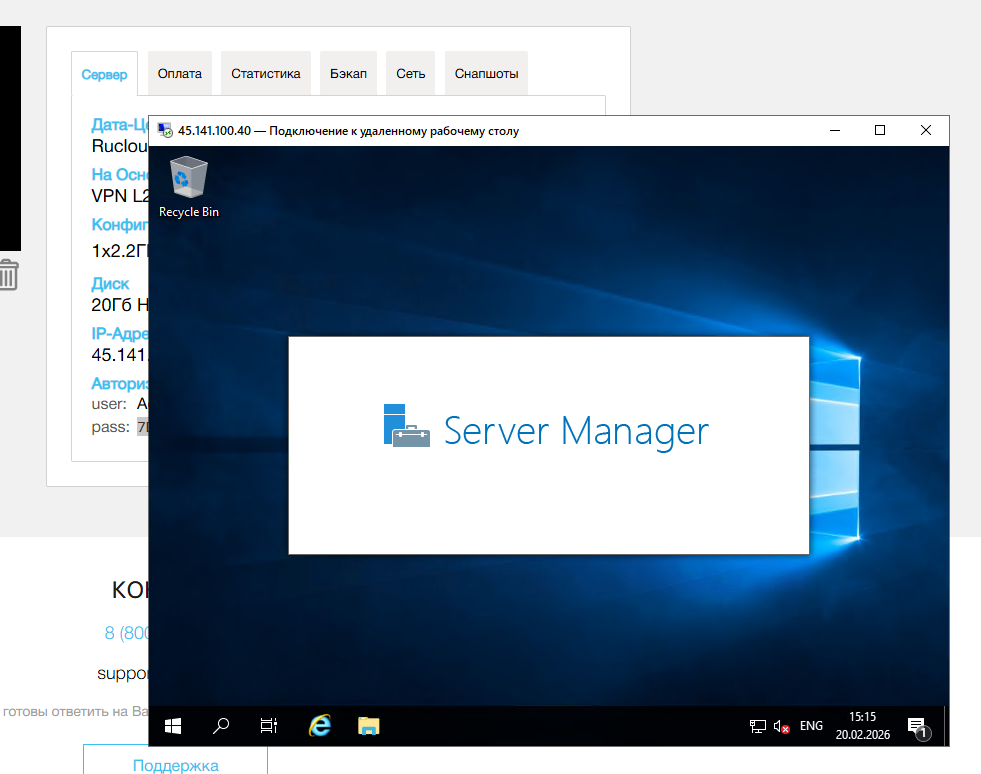
Task: Switch to the Снапшоты tab
Action: [x=486, y=73]
